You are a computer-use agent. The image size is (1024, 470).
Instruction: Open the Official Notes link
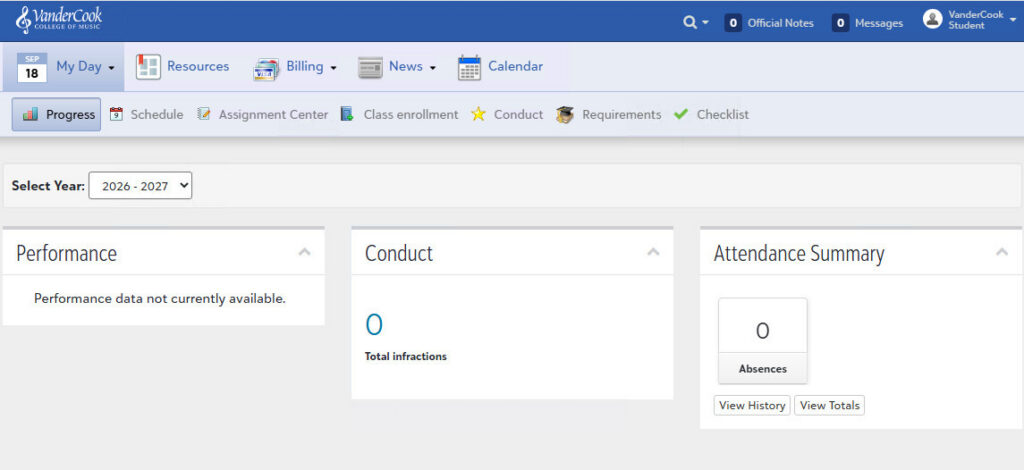tap(780, 23)
